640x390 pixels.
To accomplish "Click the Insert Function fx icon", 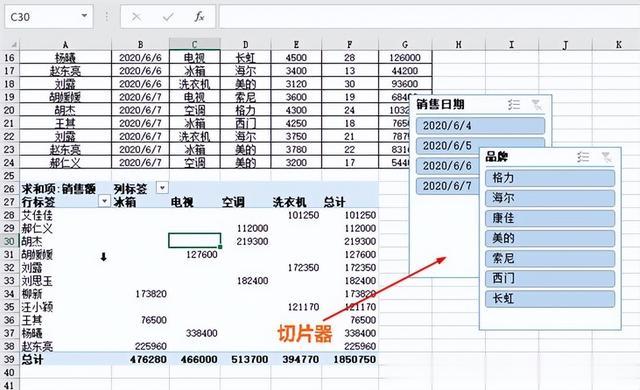I will (x=199, y=17).
